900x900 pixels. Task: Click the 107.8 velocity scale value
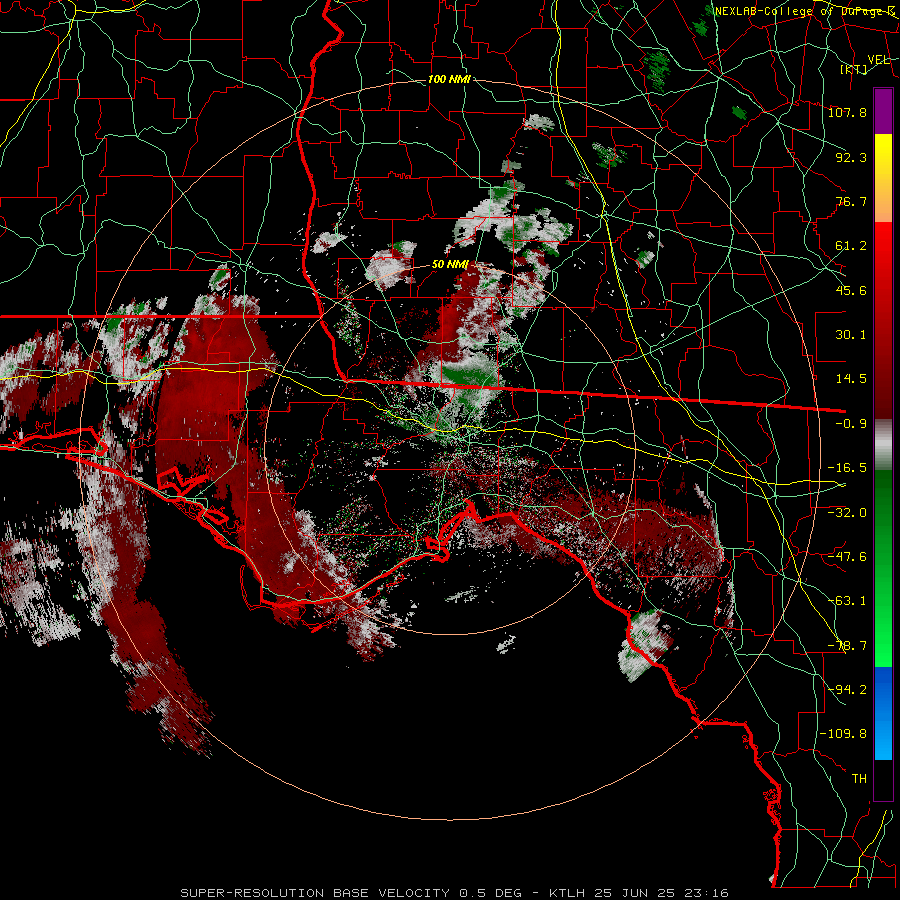click(847, 112)
